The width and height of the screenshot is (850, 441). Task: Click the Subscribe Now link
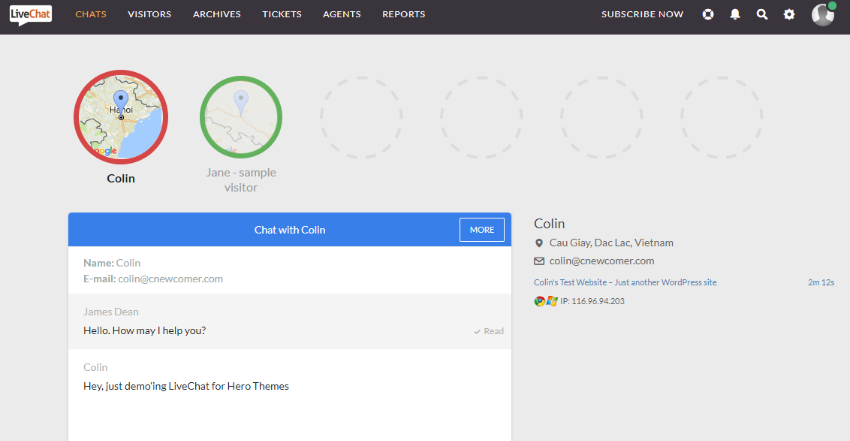click(x=642, y=14)
